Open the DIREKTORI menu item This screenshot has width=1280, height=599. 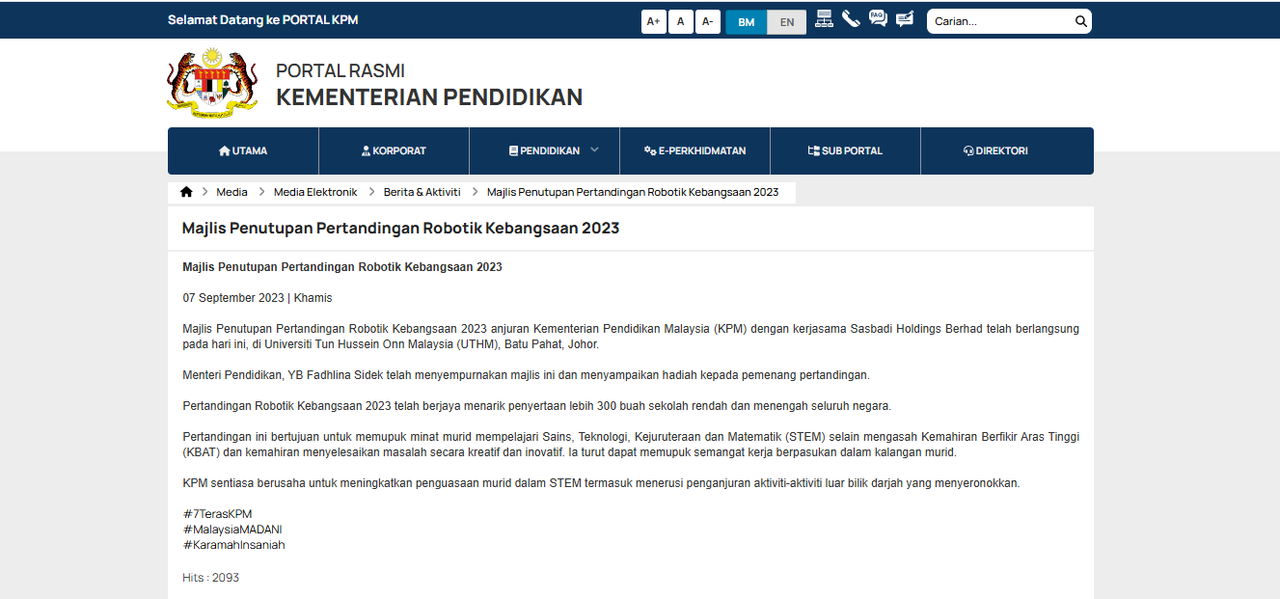point(996,151)
